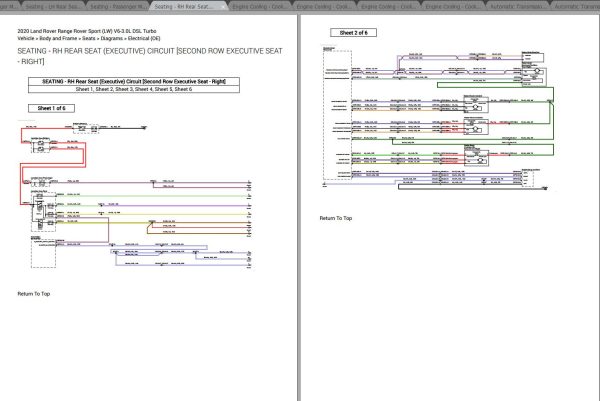Click Return To Top below Sheet 2 diagram
This screenshot has width=600, height=401.
(336, 218)
